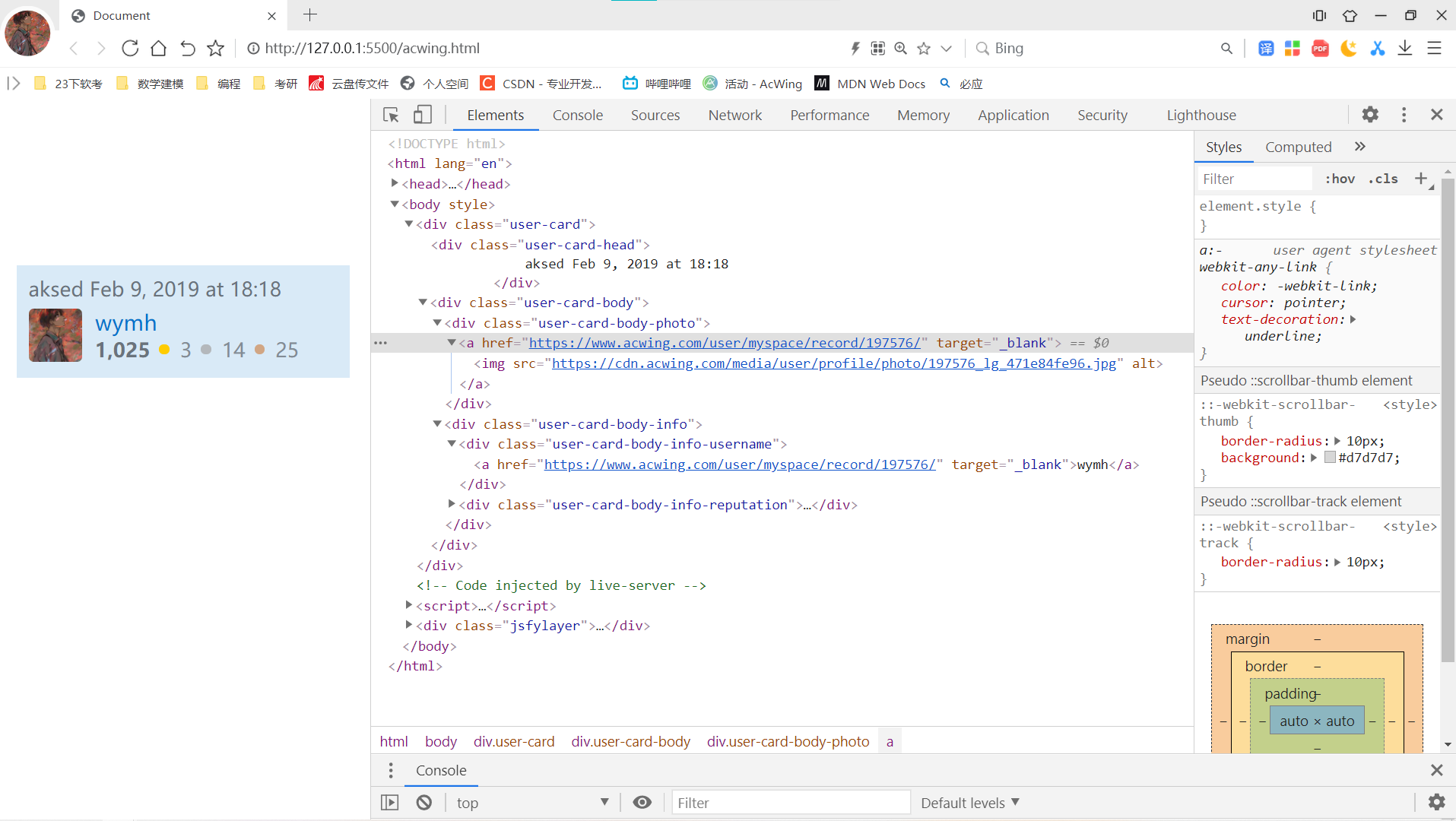Toggle the device toolbar icon
1456x821 pixels.
click(x=423, y=115)
